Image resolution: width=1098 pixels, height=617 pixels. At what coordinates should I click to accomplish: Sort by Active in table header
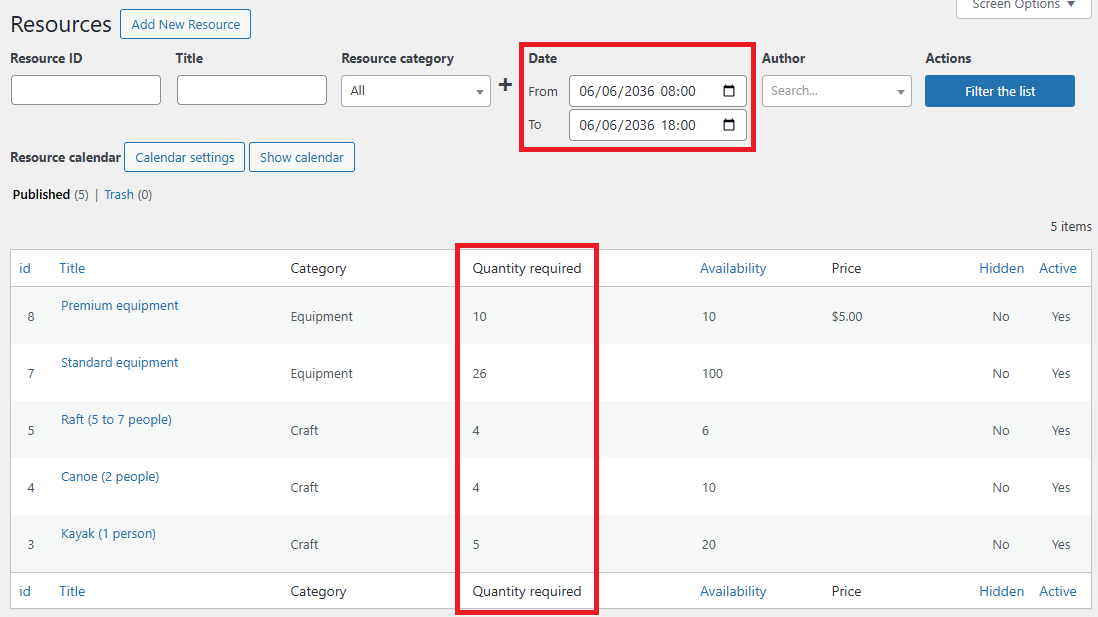coord(1057,268)
